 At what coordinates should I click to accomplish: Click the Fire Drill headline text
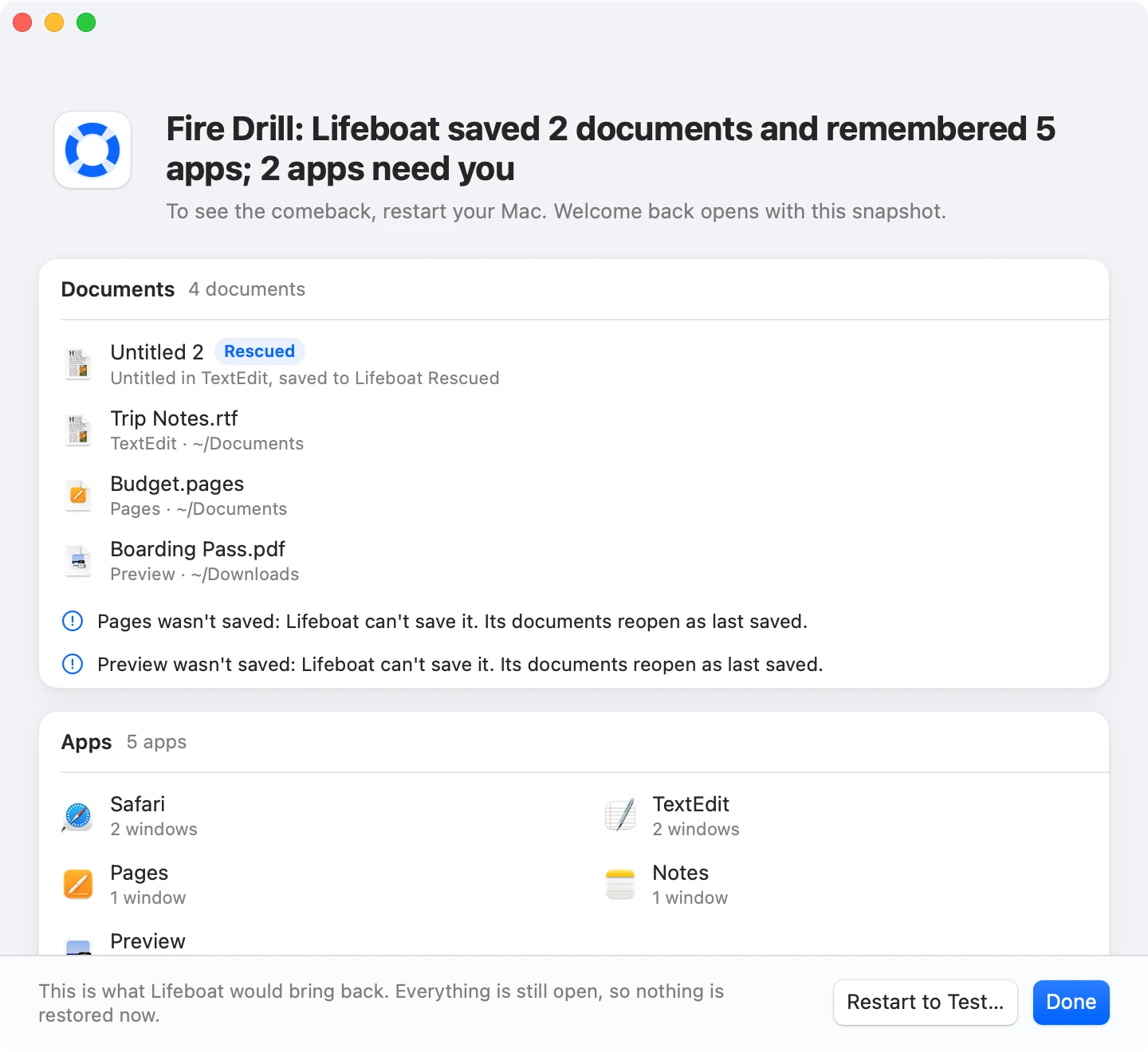tap(611, 149)
